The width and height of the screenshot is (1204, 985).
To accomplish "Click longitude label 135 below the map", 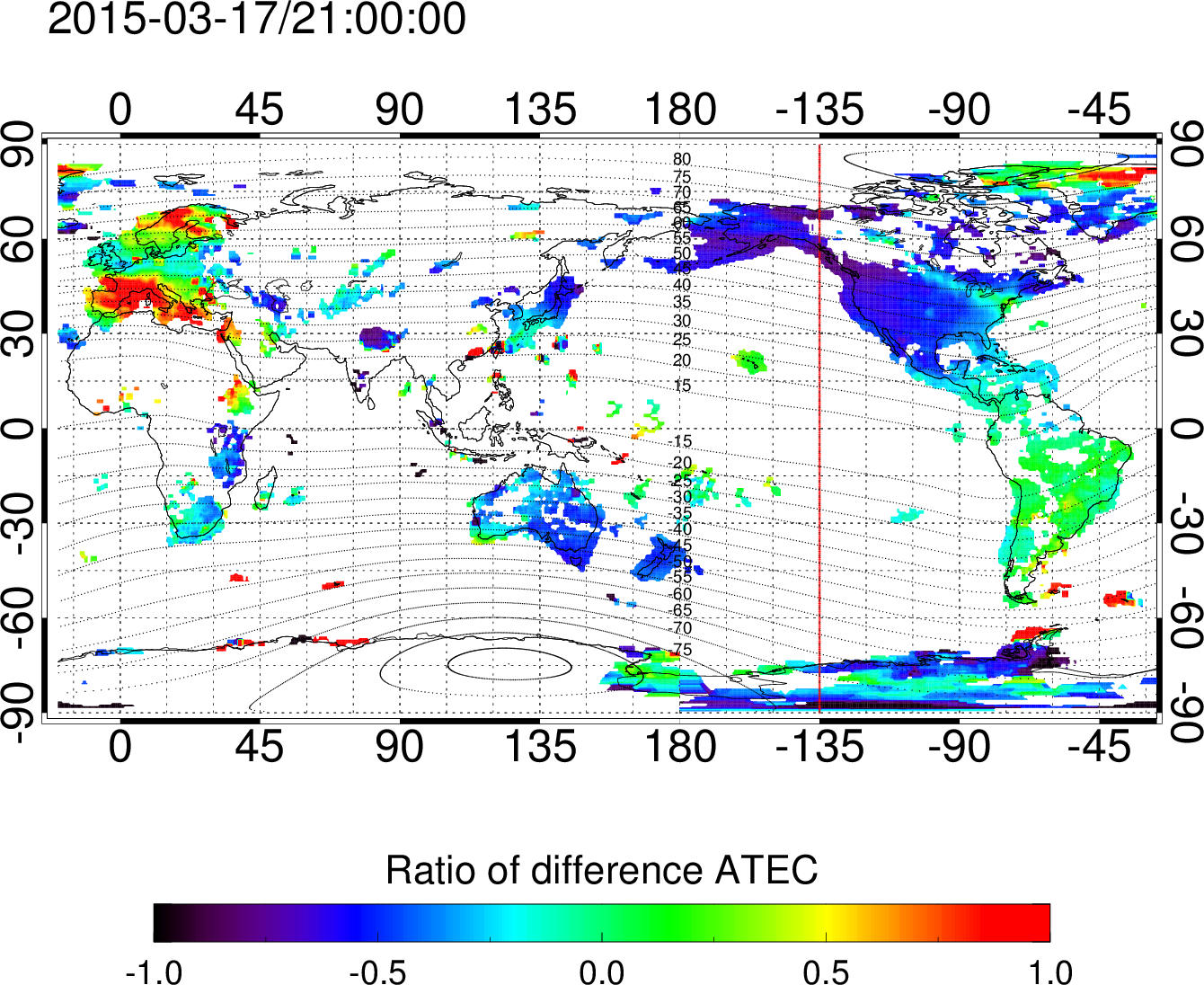I will (540, 747).
